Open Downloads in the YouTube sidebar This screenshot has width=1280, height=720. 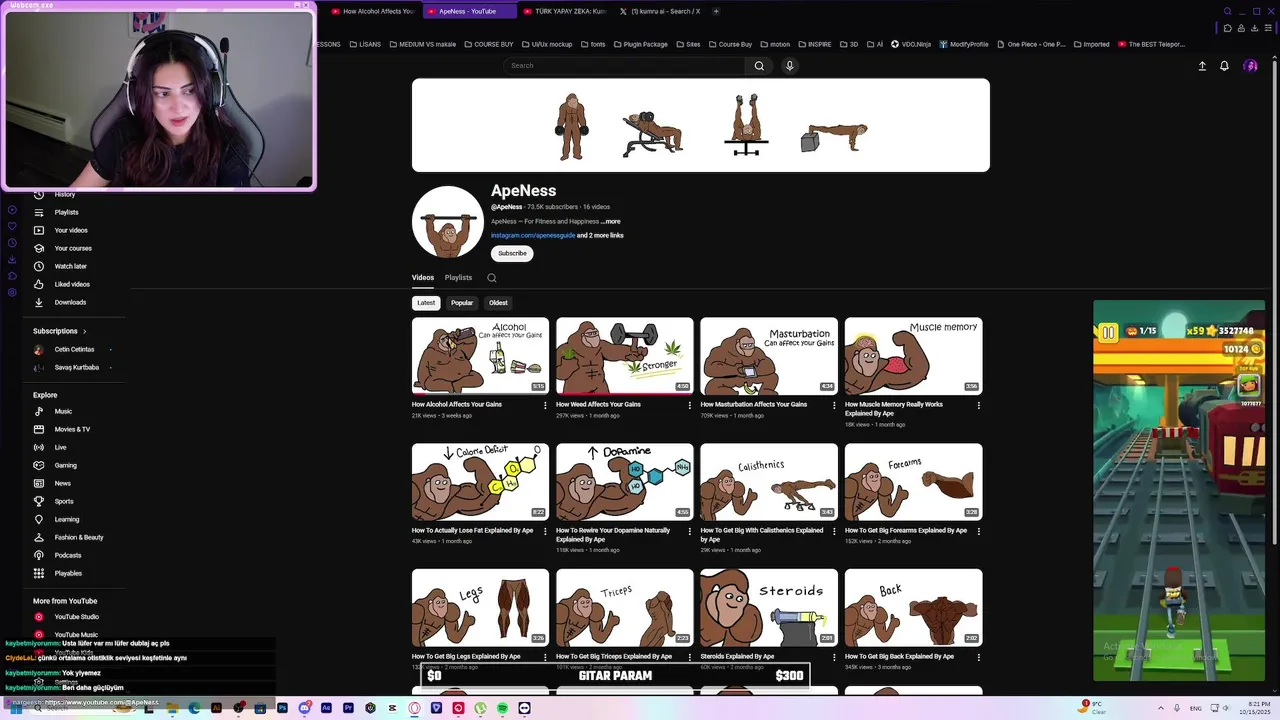click(x=69, y=302)
